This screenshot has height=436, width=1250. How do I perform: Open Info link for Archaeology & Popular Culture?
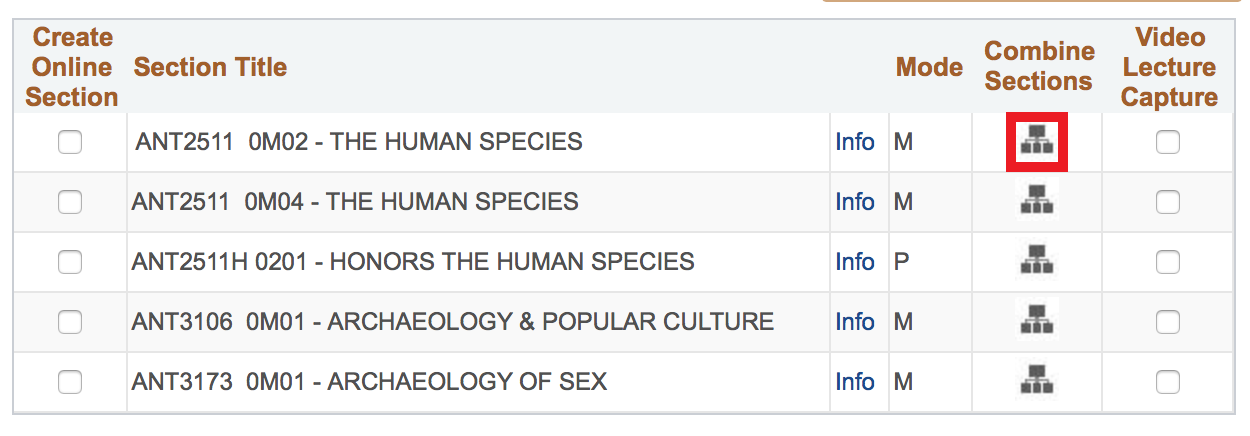click(x=855, y=322)
